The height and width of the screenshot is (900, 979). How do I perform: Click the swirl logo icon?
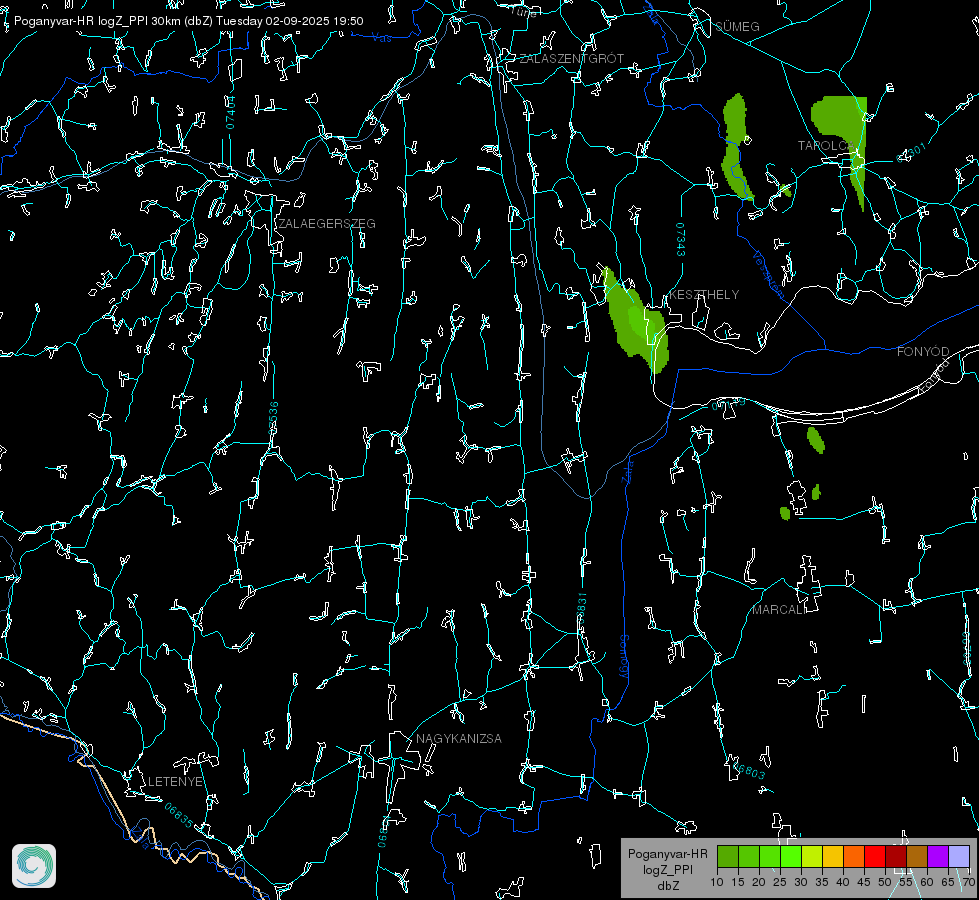pyautogui.click(x=34, y=866)
